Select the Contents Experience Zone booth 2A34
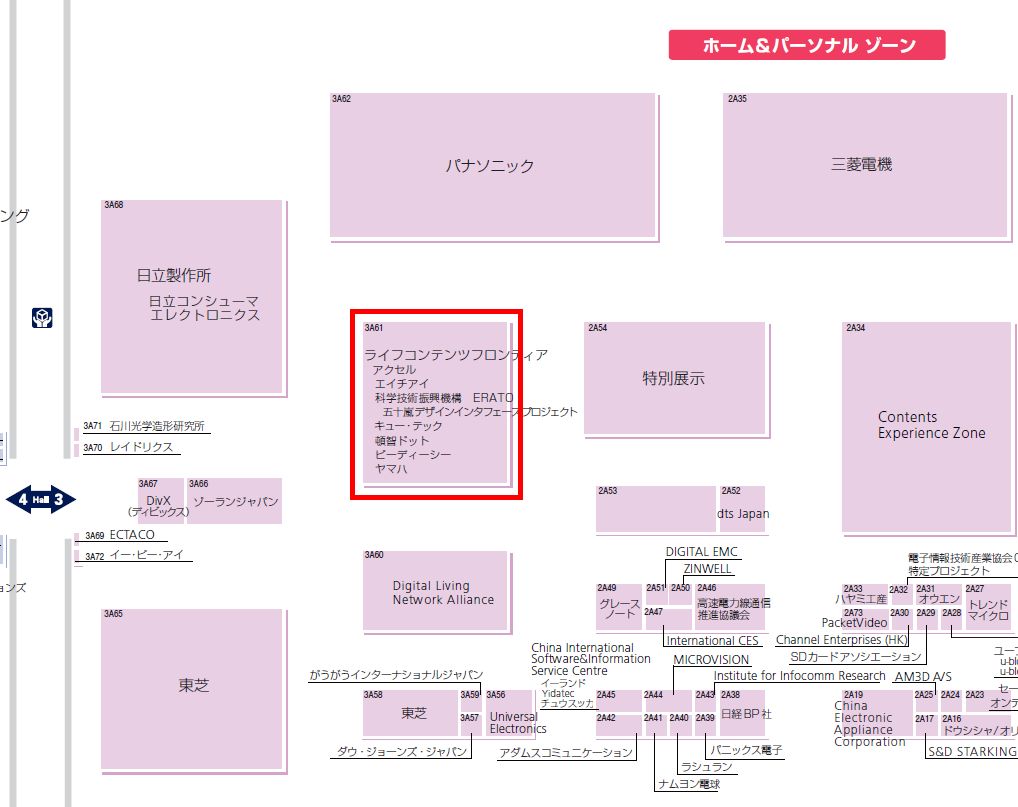 927,427
